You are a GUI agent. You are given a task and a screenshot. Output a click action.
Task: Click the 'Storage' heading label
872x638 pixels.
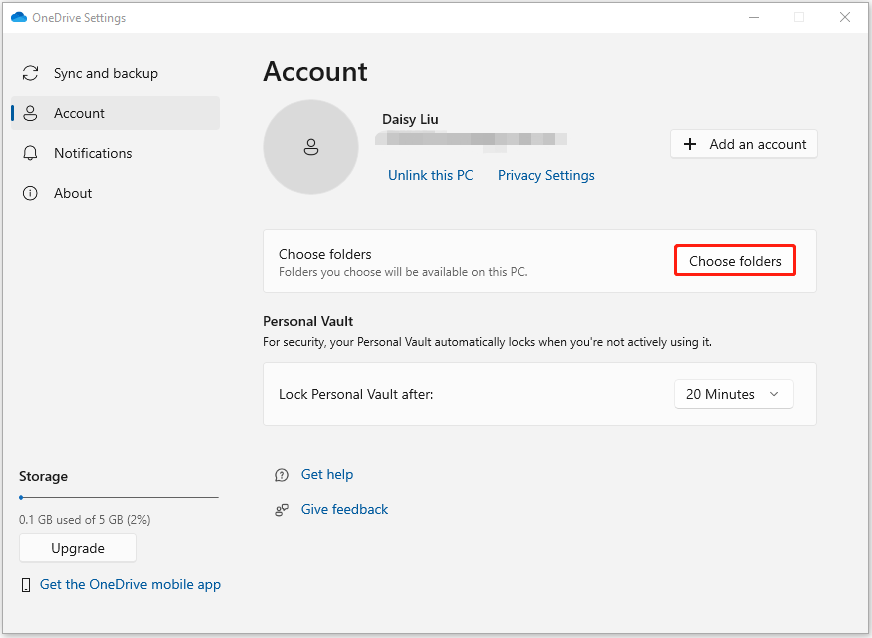coord(43,476)
